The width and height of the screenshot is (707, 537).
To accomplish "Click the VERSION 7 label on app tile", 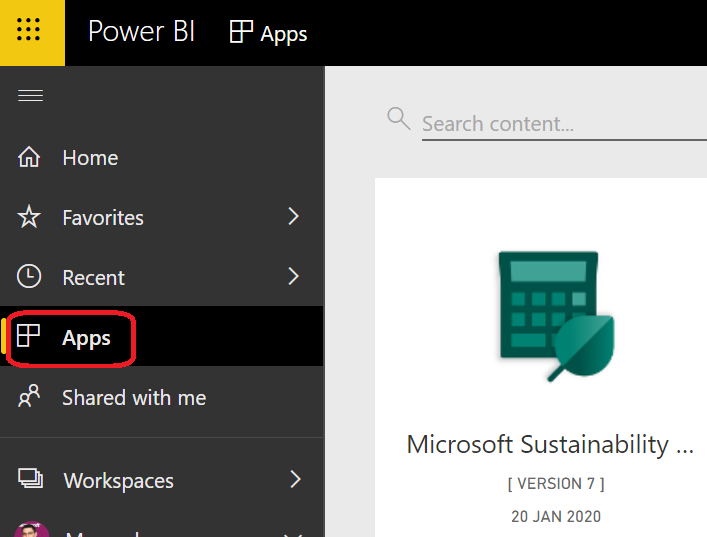I will click(555, 484).
